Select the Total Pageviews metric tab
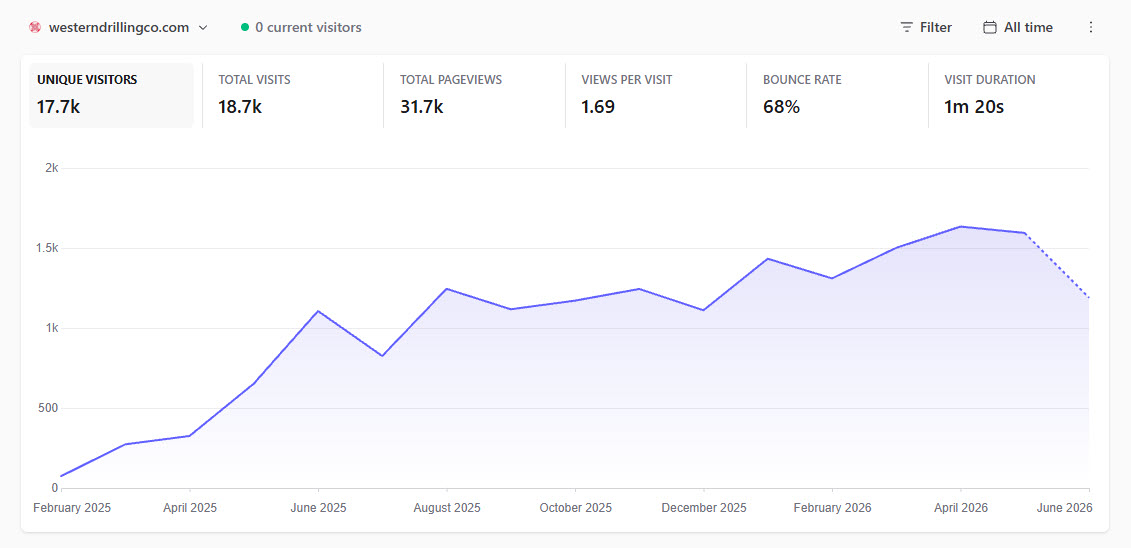 474,95
